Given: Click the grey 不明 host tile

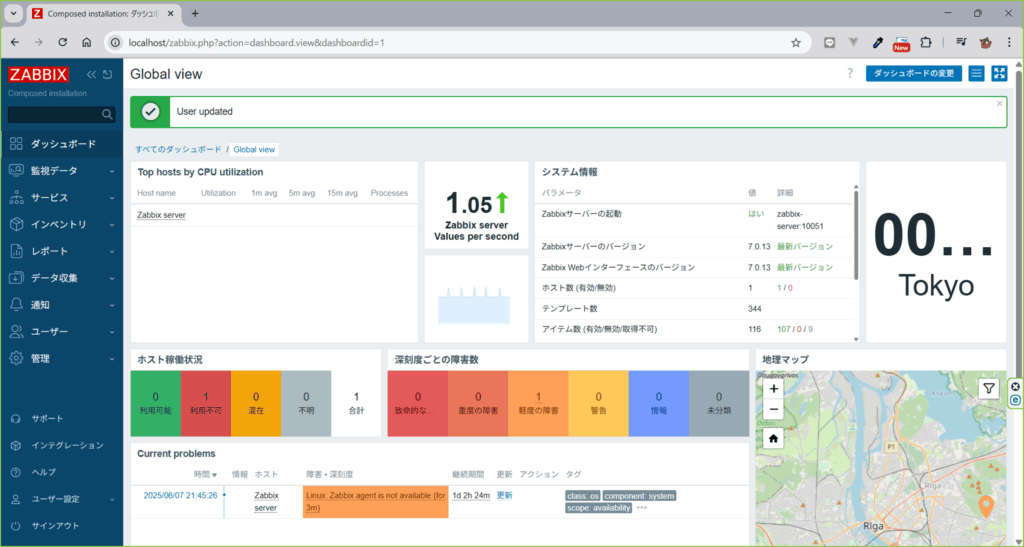Looking at the screenshot, I should coord(306,403).
